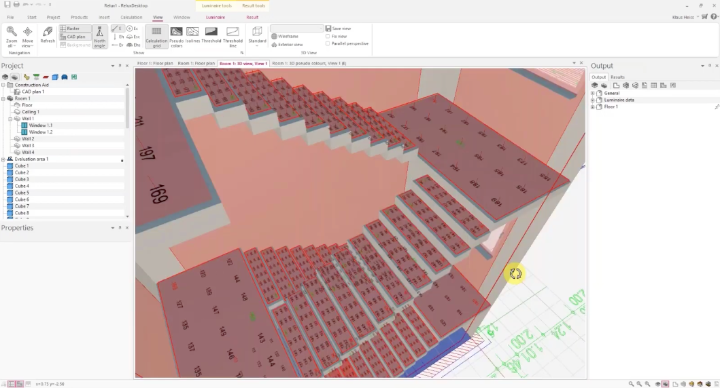Screen dimensions: 720x388
Task: Select CAD plan 1 in the project tree
Action: pos(33,92)
